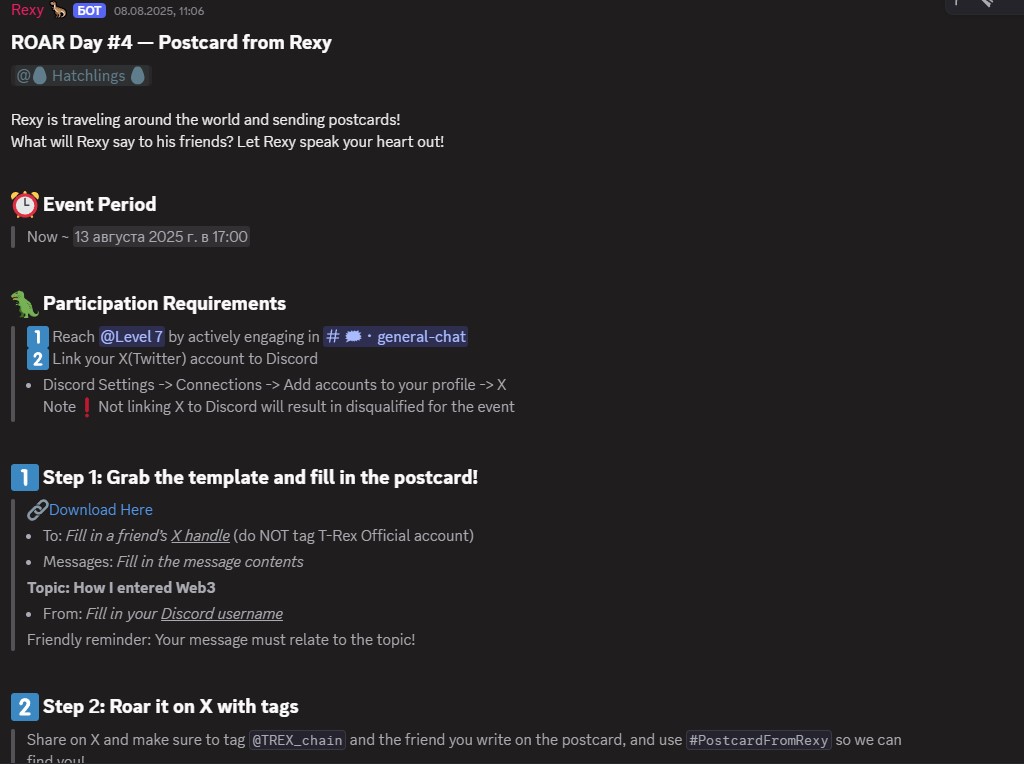Screen dimensions: 1024x764
Task: Click the chain link emoji before Download Here
Action: tap(37, 509)
